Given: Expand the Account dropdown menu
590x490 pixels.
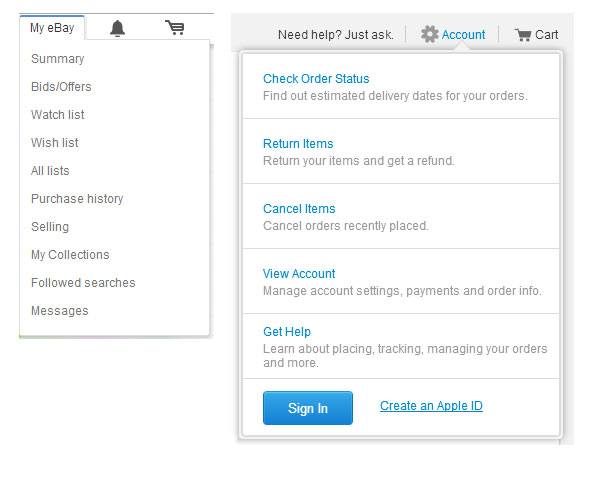Looking at the screenshot, I should pyautogui.click(x=463, y=35).
